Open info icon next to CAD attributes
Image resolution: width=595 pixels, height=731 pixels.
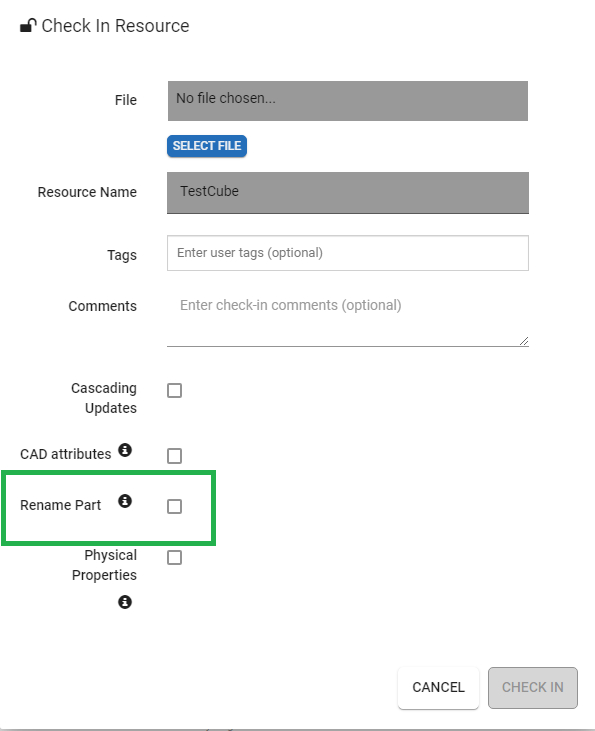point(125,450)
